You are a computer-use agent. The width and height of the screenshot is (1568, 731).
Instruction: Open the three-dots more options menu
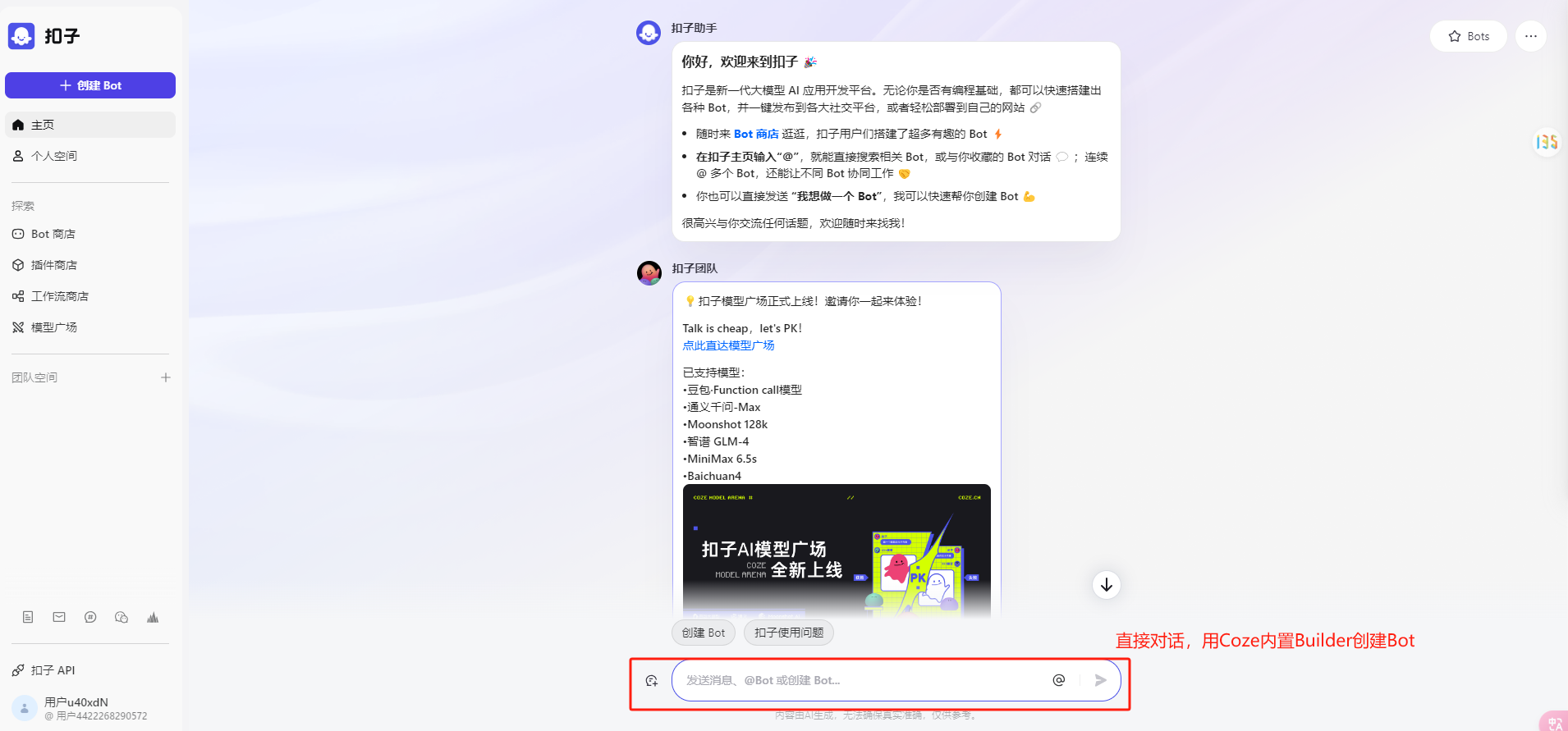(x=1531, y=36)
